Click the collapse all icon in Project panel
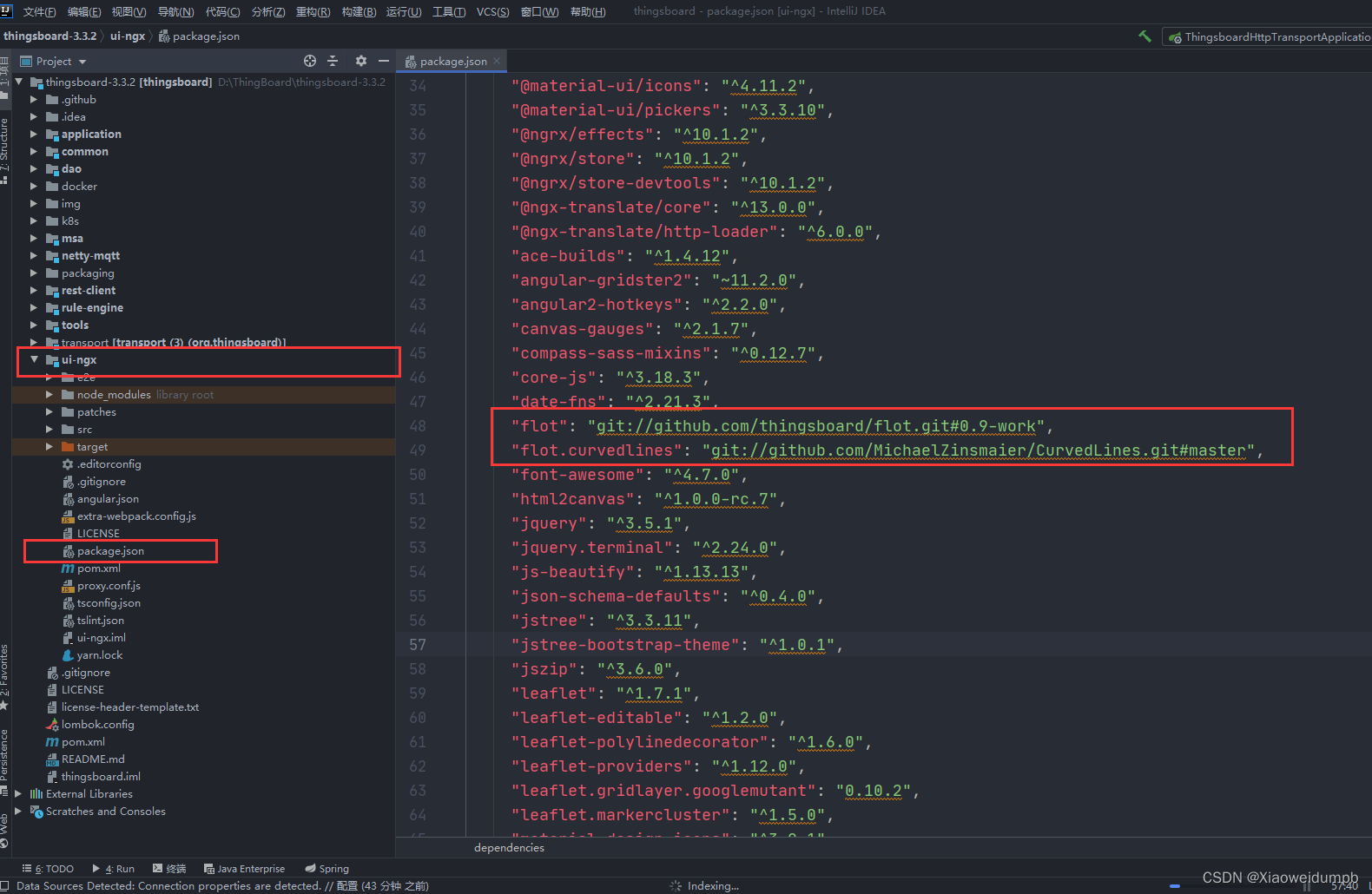The width and height of the screenshot is (1372, 894). pos(333,61)
